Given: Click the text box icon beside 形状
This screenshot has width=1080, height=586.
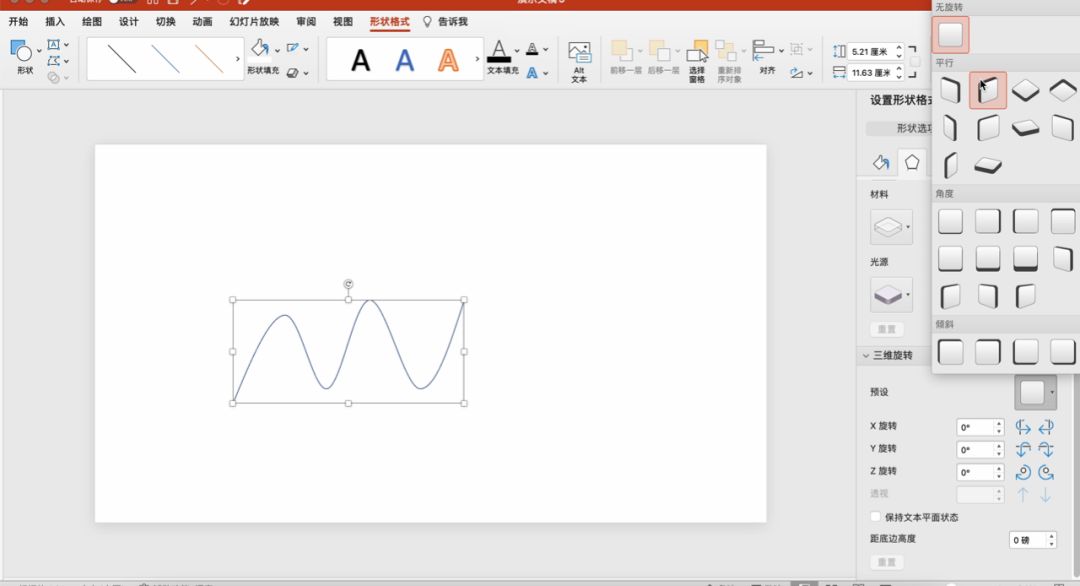Looking at the screenshot, I should tap(54, 45).
